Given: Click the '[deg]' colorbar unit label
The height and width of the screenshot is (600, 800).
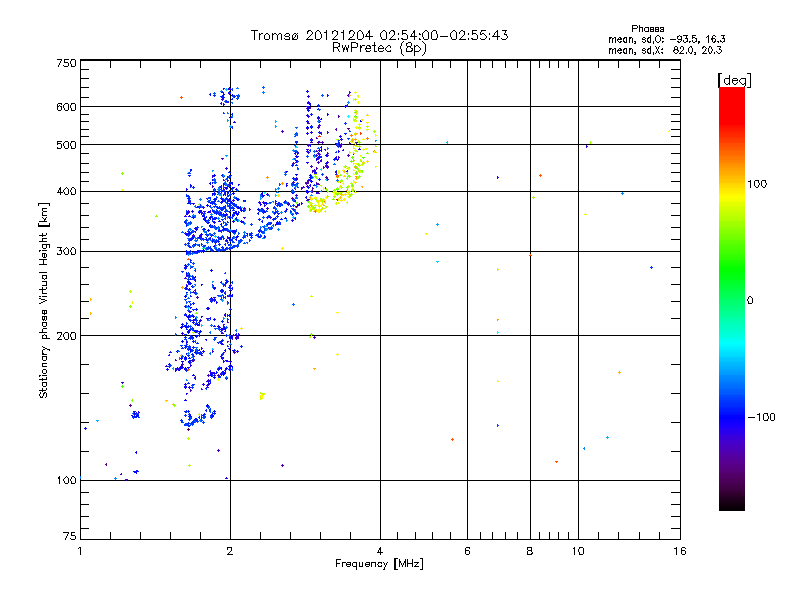Looking at the screenshot, I should coord(734,80).
